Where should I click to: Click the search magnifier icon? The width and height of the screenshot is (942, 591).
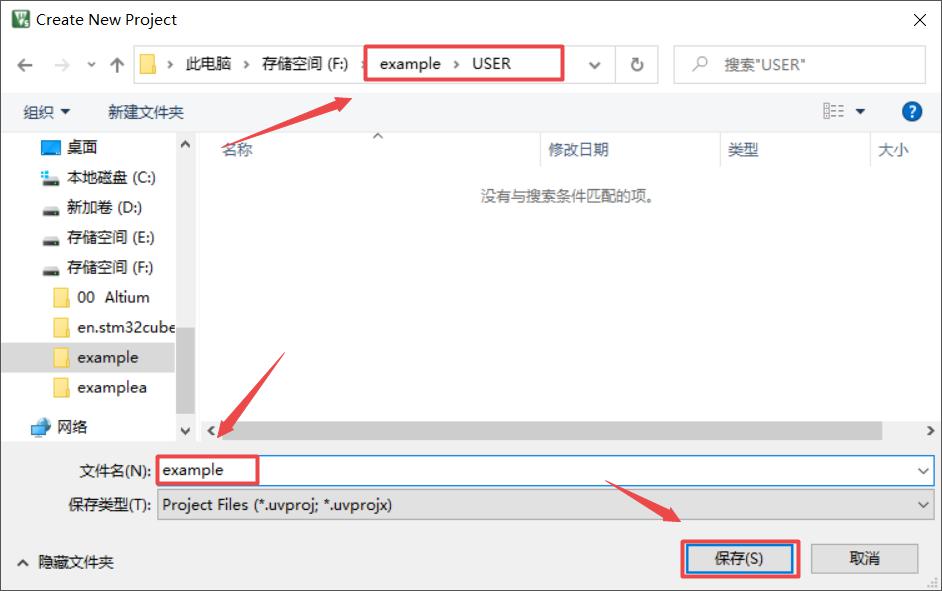point(700,64)
